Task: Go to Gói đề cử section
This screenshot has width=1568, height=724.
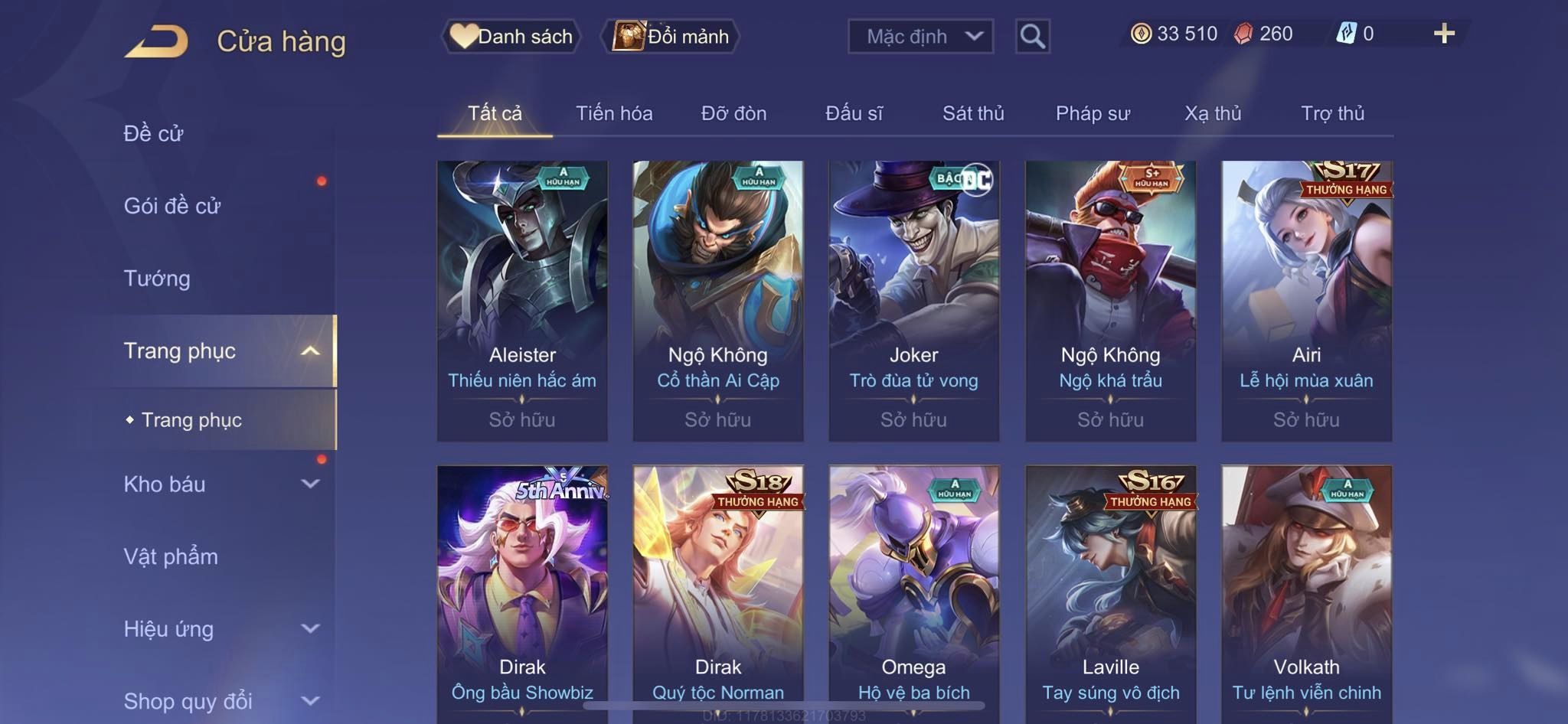Action: coord(172,205)
